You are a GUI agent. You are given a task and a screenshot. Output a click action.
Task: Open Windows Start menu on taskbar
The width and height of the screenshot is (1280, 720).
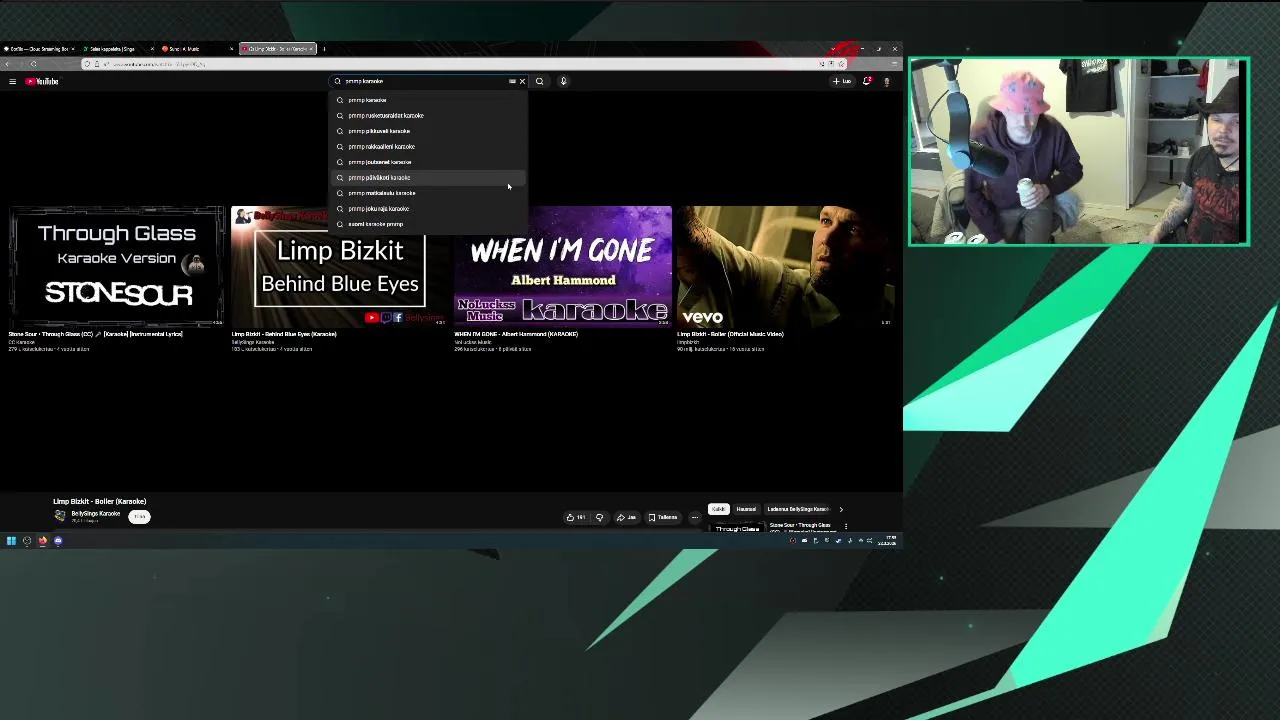tap(11, 541)
